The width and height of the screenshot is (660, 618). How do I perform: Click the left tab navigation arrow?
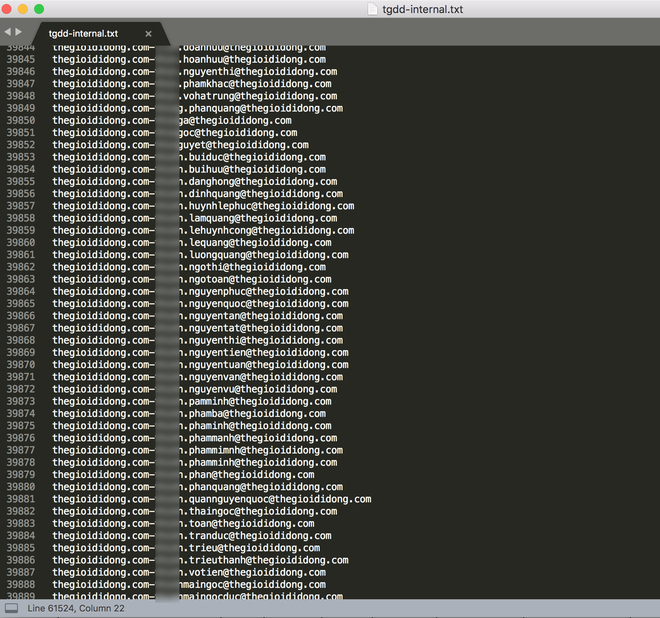[7, 32]
